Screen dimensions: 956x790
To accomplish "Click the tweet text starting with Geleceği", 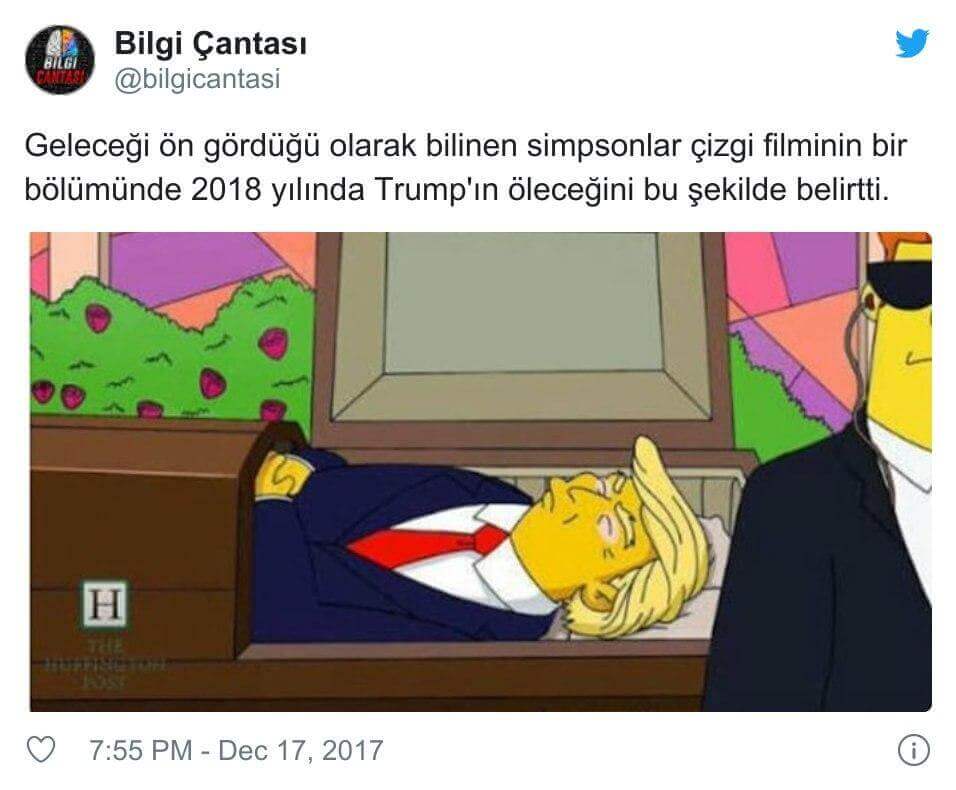I will [465, 168].
